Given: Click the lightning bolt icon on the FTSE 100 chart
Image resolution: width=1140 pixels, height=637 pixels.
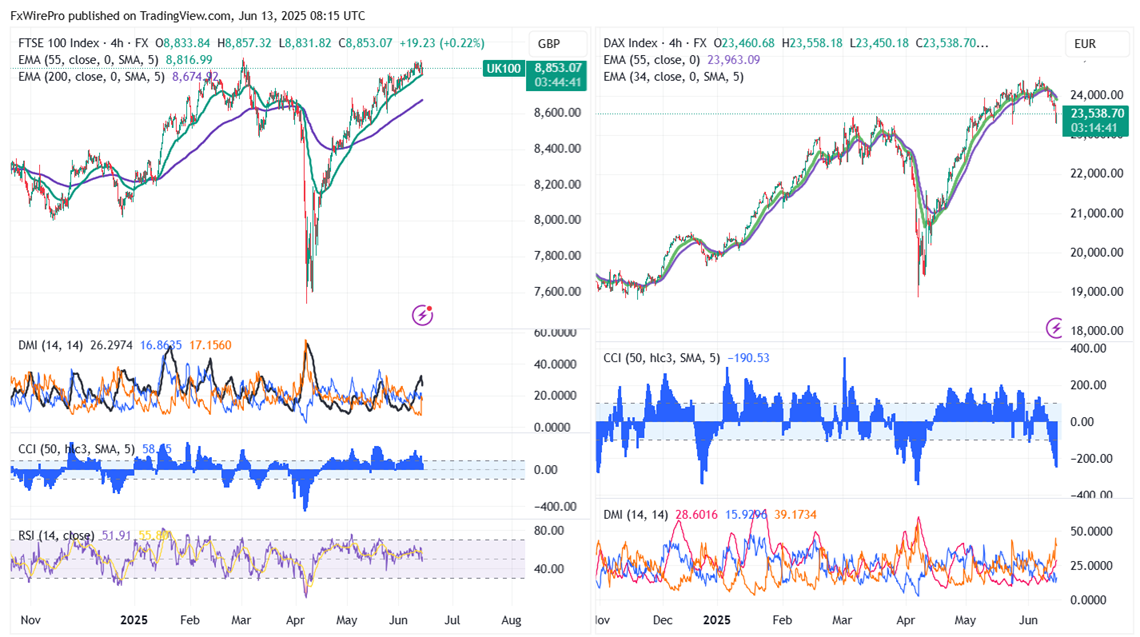Looking at the screenshot, I should pos(422,315).
